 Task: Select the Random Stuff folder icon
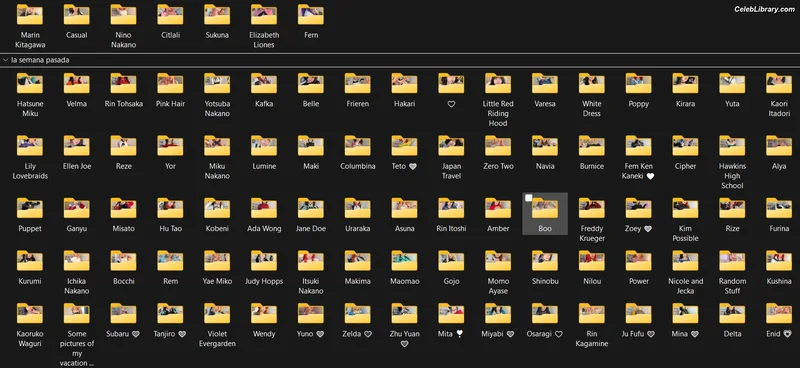click(732, 261)
